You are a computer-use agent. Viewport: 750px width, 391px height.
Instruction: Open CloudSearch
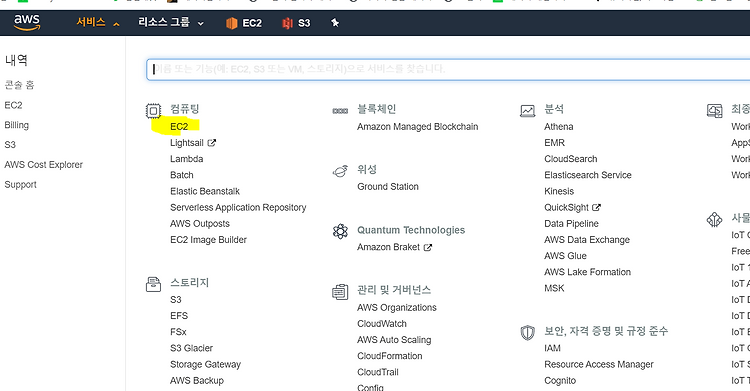[571, 159]
